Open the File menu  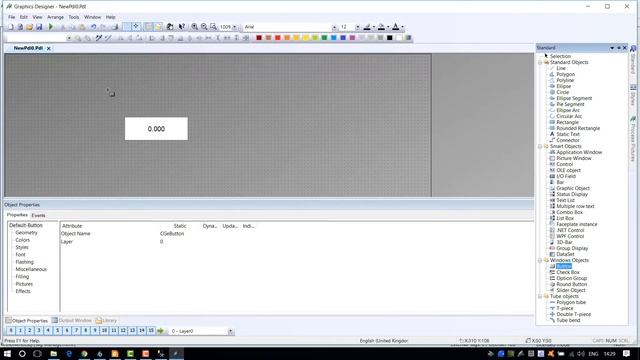pyautogui.click(x=11, y=17)
